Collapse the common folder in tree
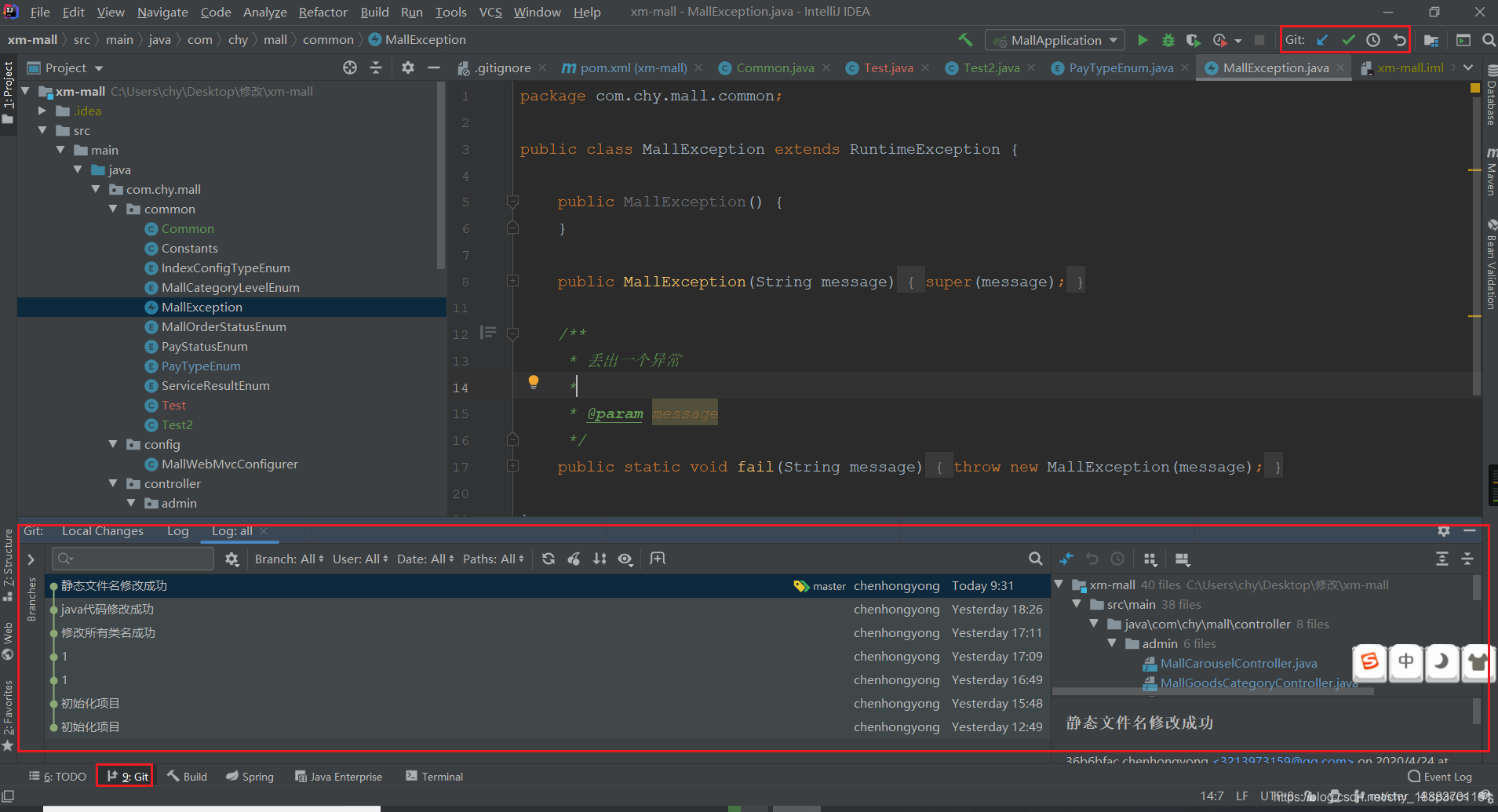 pos(114,209)
